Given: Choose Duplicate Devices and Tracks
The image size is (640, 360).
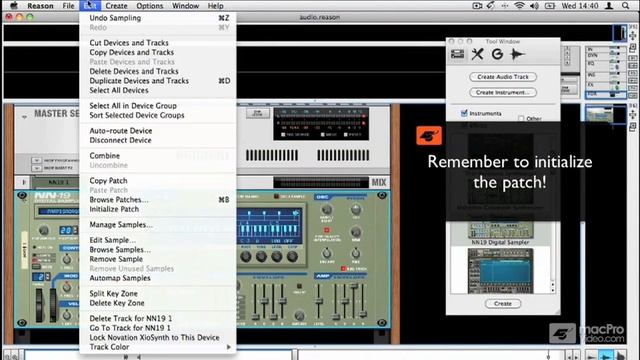Looking at the screenshot, I should tap(158, 81).
